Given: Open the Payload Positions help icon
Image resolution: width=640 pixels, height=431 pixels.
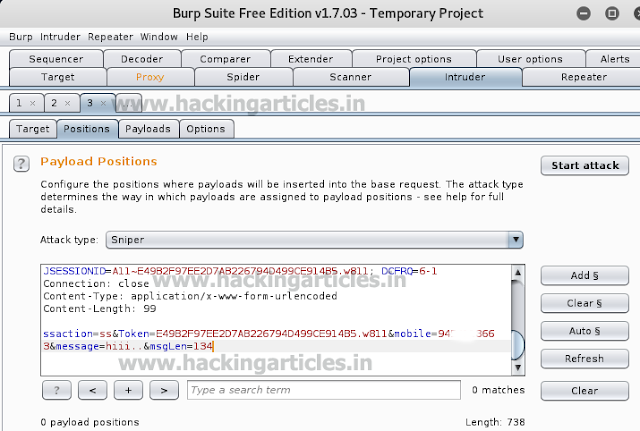Looking at the screenshot, I should coord(21,164).
